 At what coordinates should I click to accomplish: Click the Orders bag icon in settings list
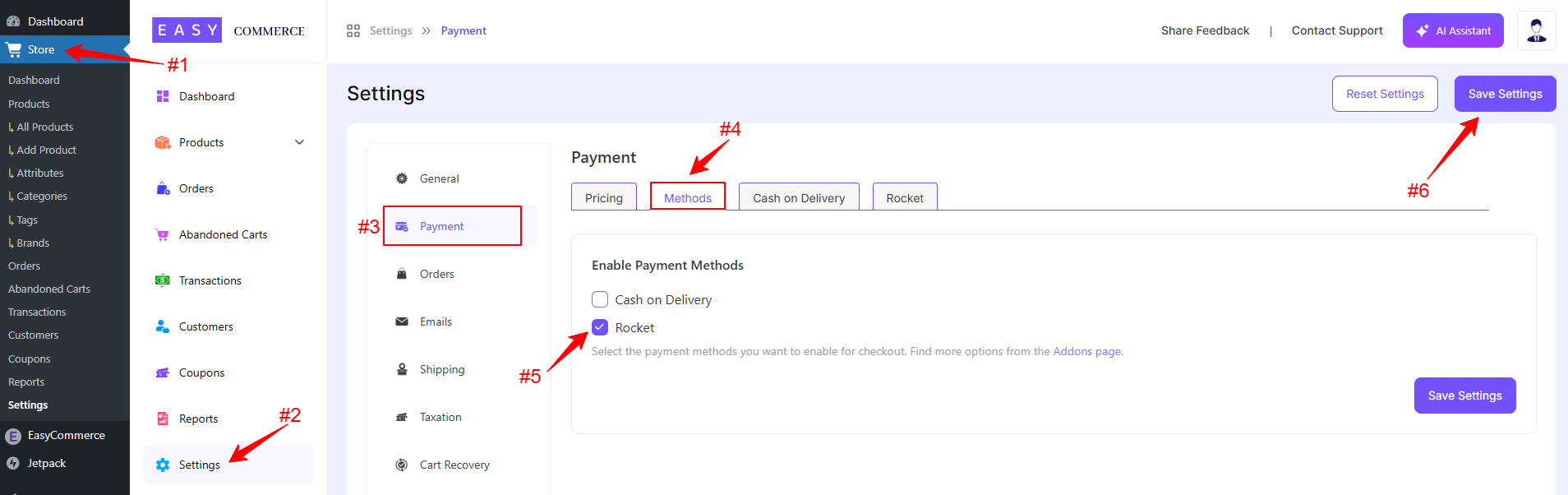coord(402,274)
